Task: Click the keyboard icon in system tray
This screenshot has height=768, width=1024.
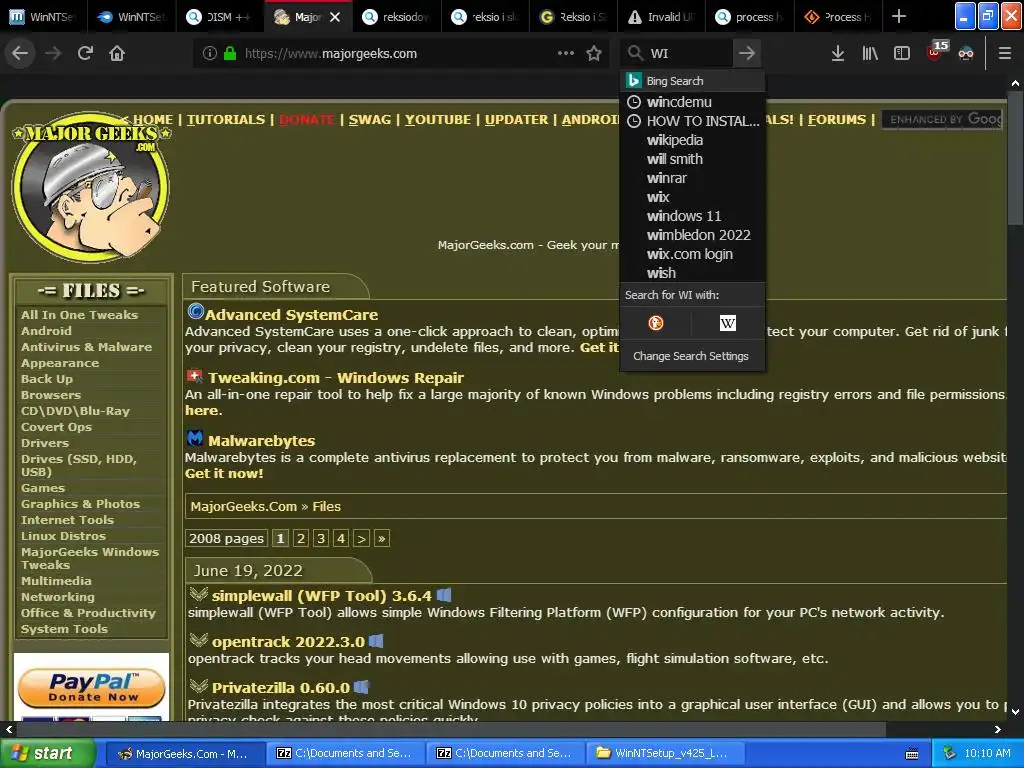Action: (x=912, y=754)
